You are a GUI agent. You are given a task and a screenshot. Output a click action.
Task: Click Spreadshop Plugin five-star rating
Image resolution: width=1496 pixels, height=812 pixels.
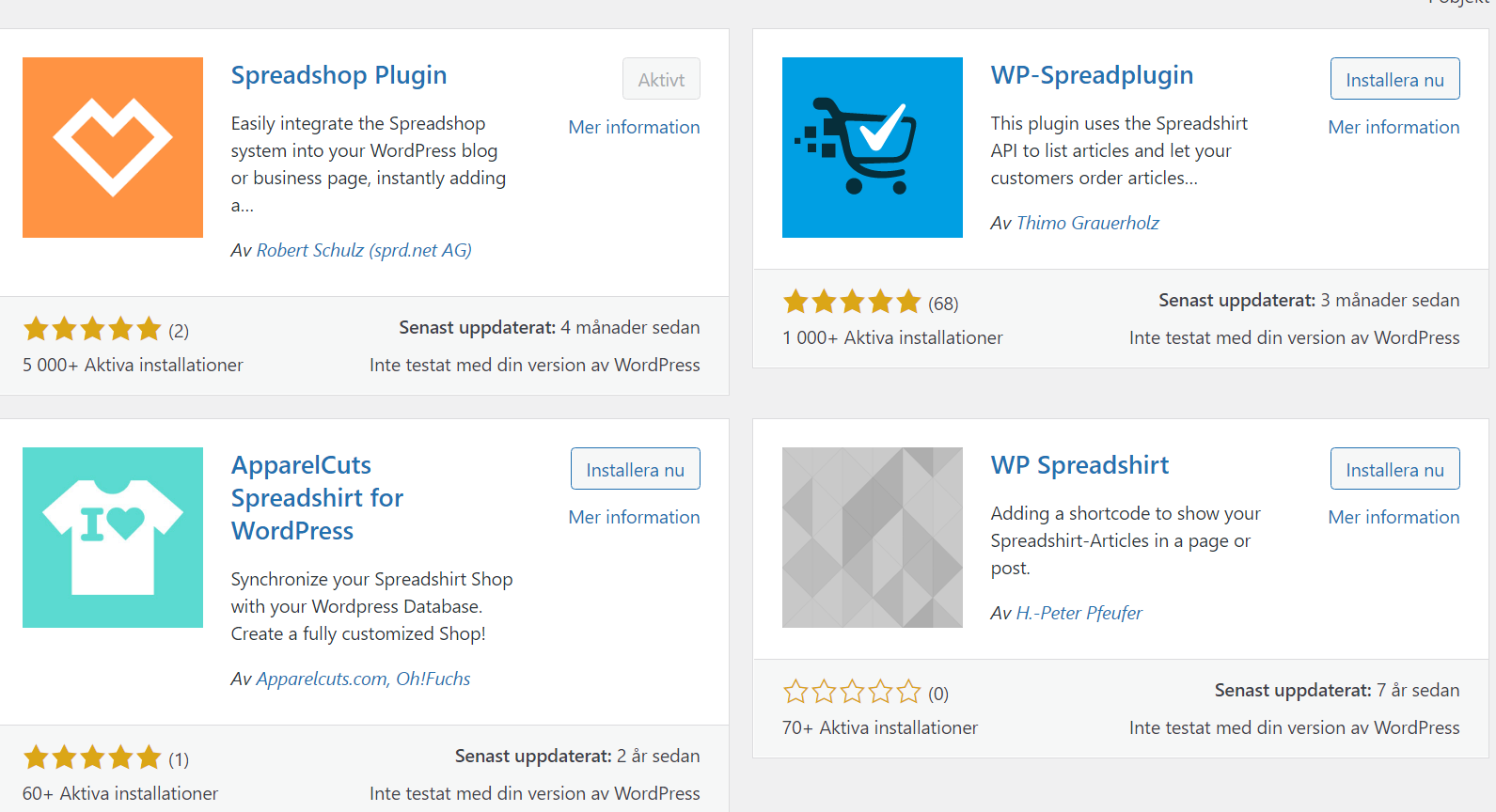92,329
